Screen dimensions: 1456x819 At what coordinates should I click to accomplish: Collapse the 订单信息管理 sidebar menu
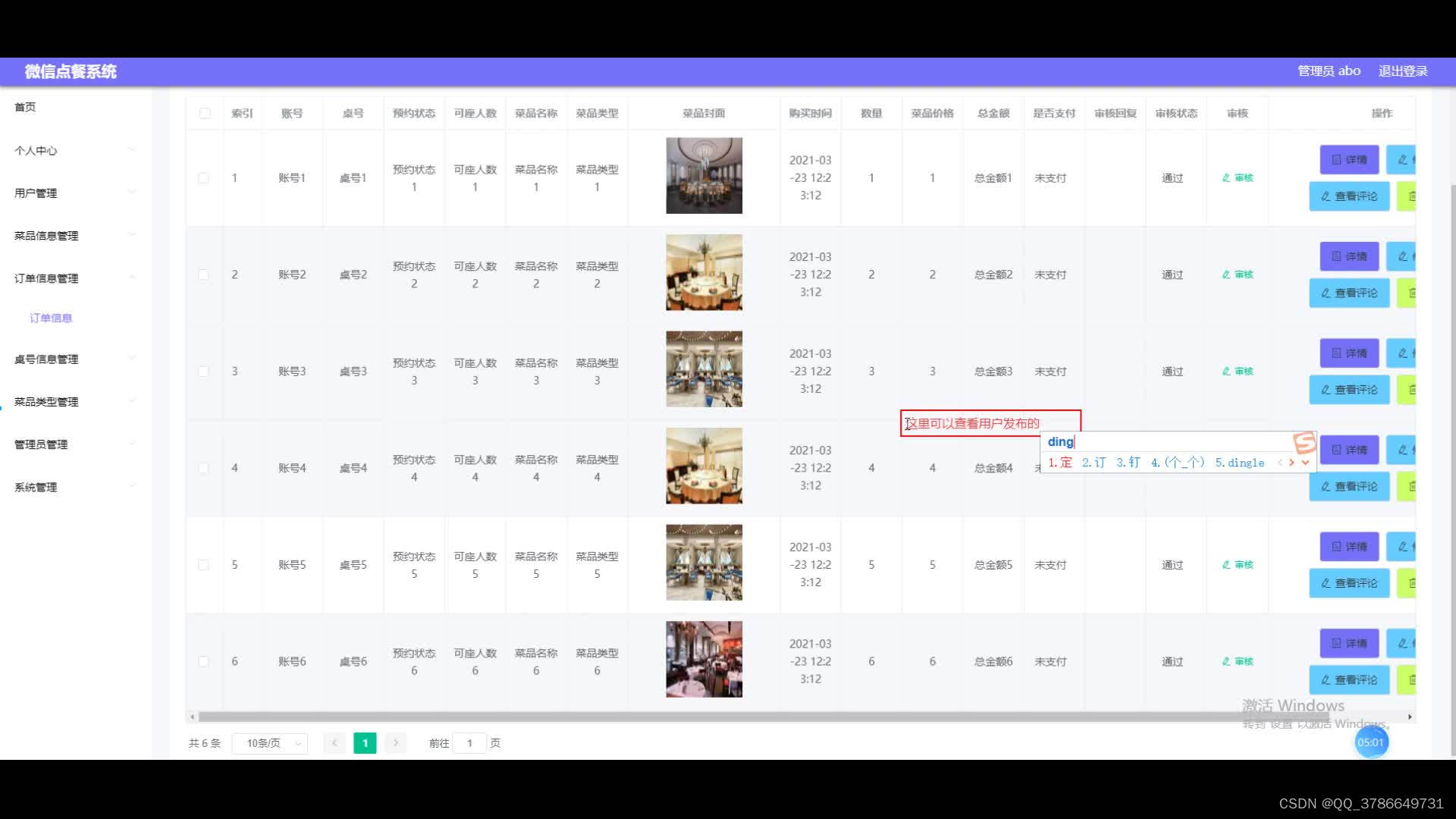[76, 278]
